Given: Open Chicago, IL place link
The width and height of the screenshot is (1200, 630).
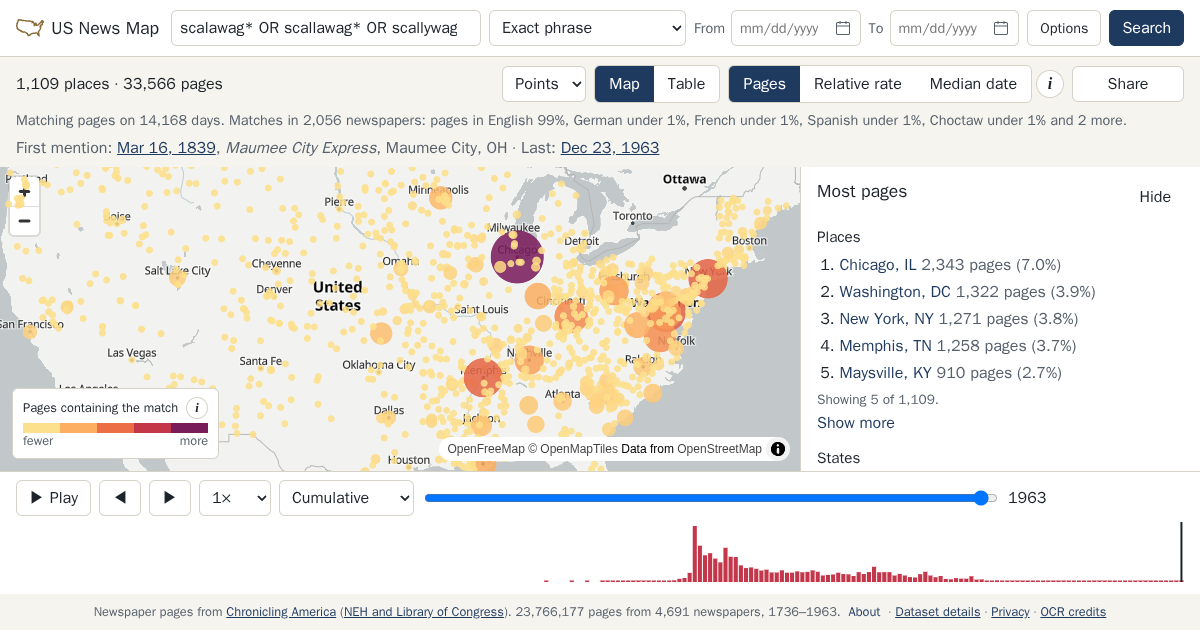Looking at the screenshot, I should tap(878, 265).
